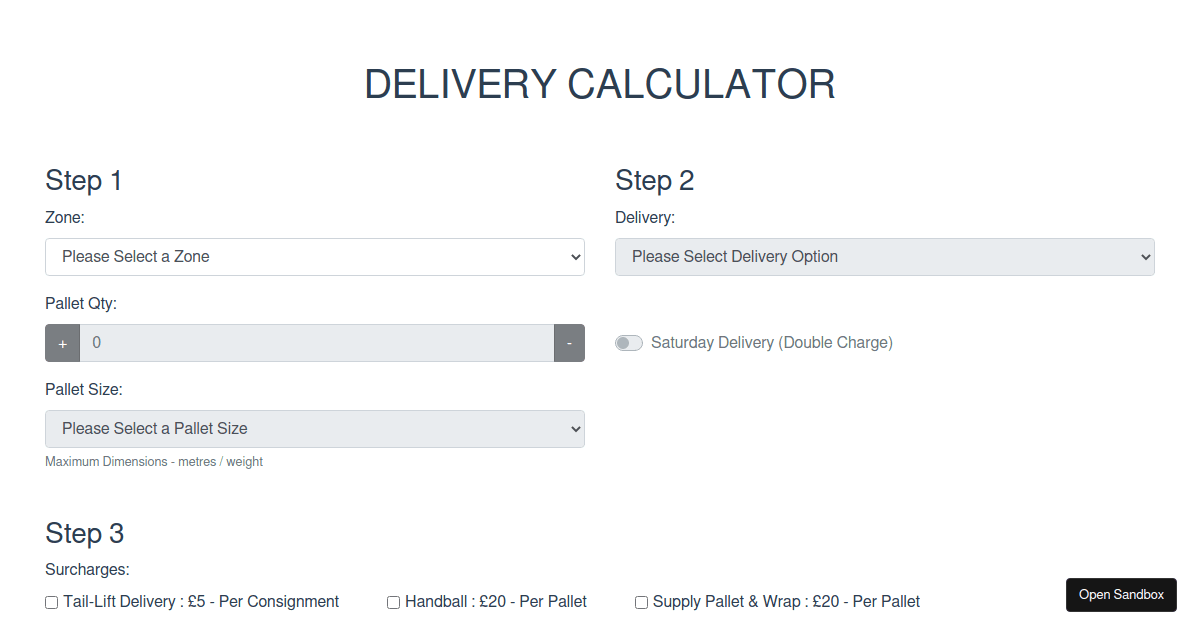Click the DELIVERY CALCULATOR title
The image size is (1200, 630).
pyautogui.click(x=600, y=84)
